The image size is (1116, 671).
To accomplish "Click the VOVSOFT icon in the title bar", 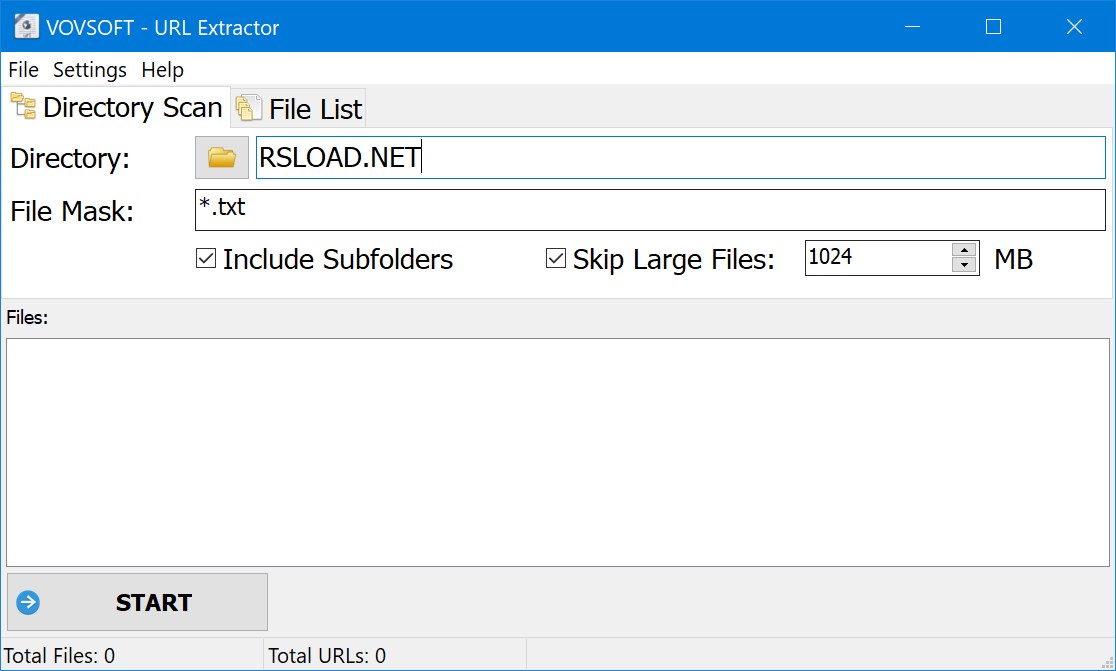I will [x=25, y=26].
